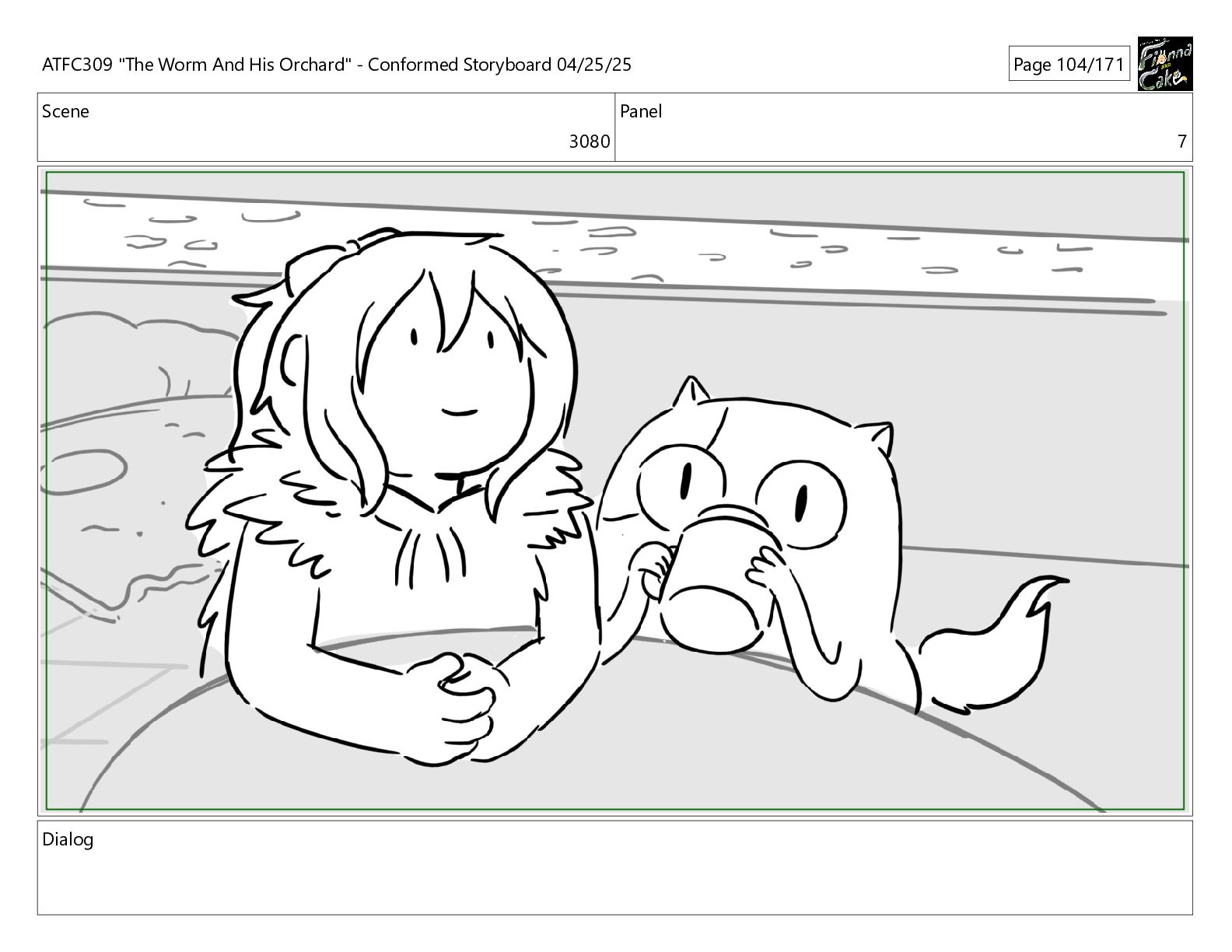Click the scene number 3080
The width and height of the screenshot is (1232, 952).
click(x=589, y=142)
